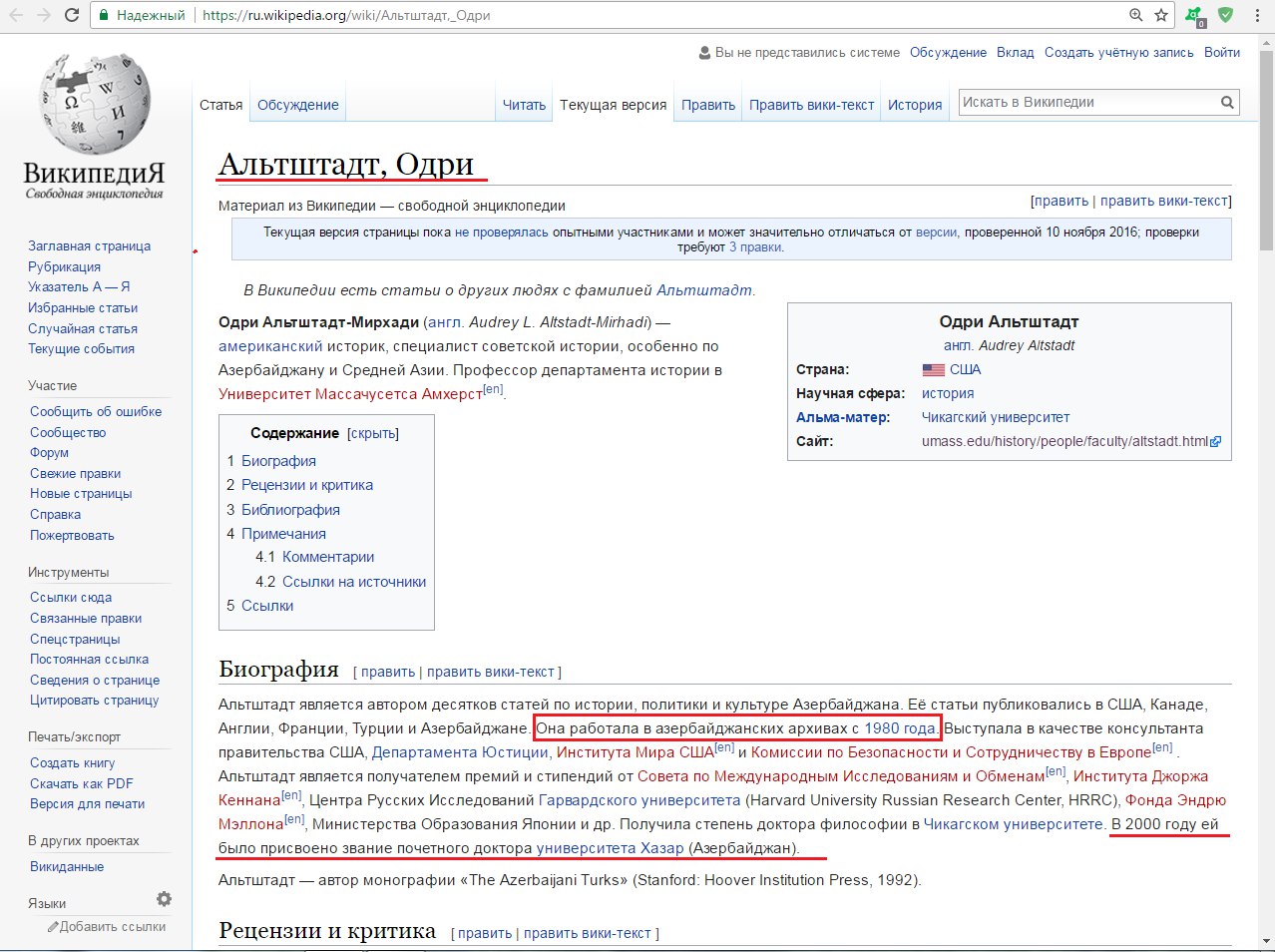
Task: Click 'Пожертвовать' sidebar link
Action: pos(72,535)
